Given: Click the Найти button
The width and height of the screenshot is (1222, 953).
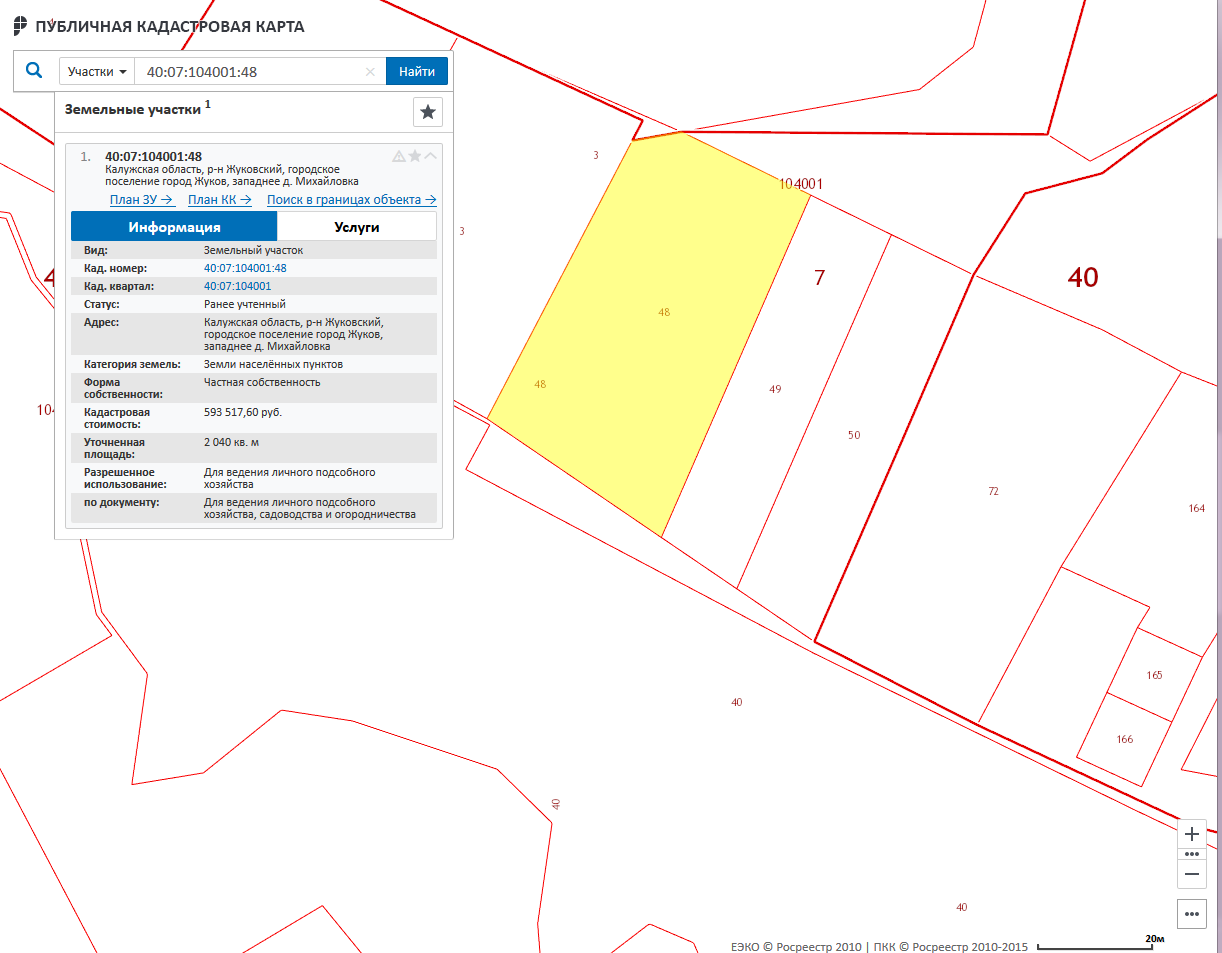Looking at the screenshot, I should click(417, 71).
